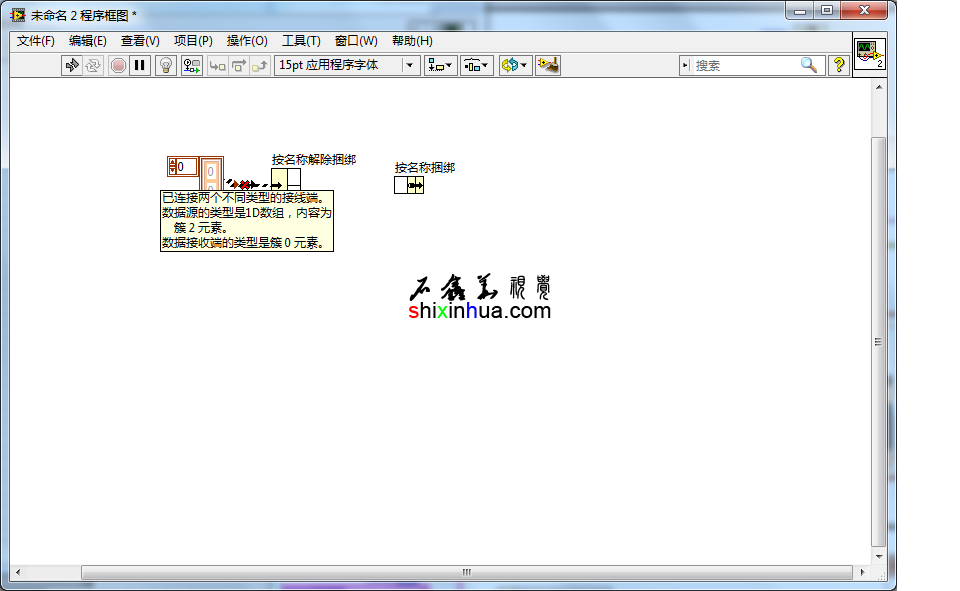Viewport: 960px width, 591px height.
Task: Click the Clean Up Diagram icon
Action: tap(547, 65)
